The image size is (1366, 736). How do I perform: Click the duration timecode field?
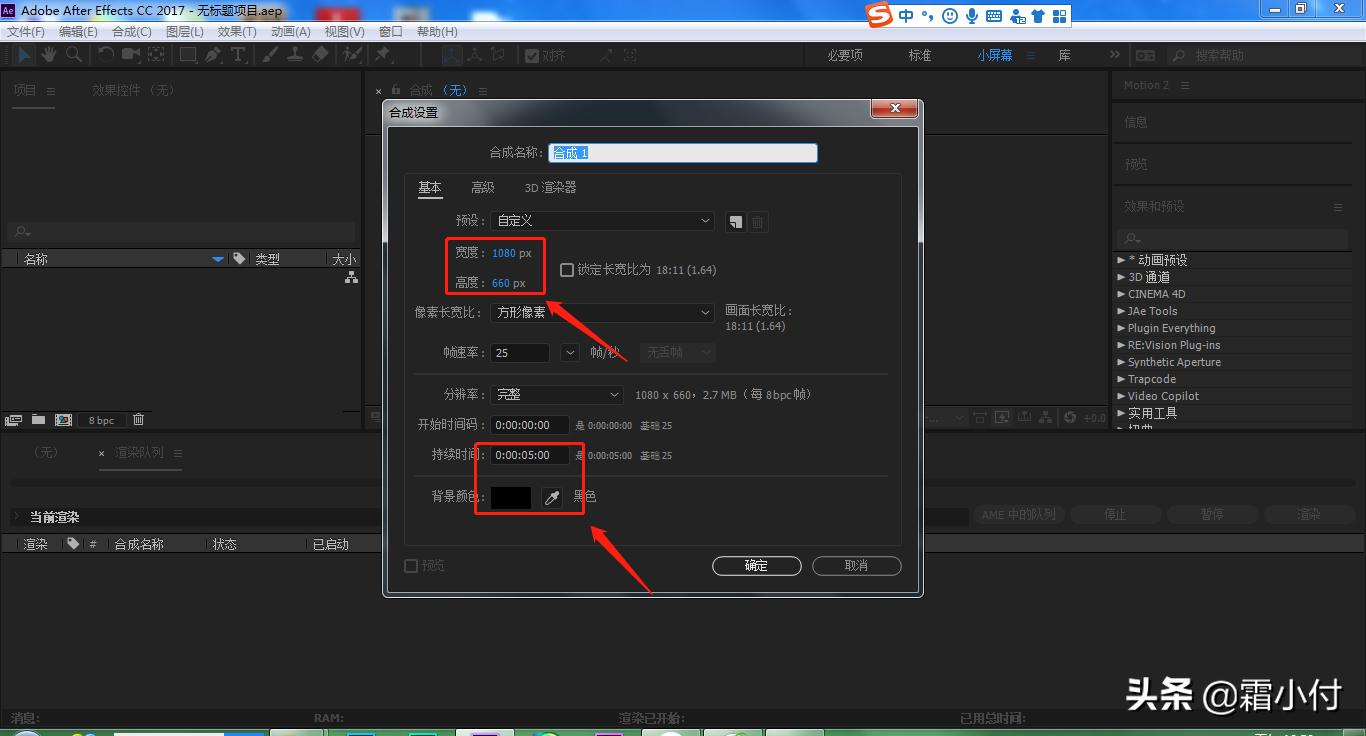[530, 455]
